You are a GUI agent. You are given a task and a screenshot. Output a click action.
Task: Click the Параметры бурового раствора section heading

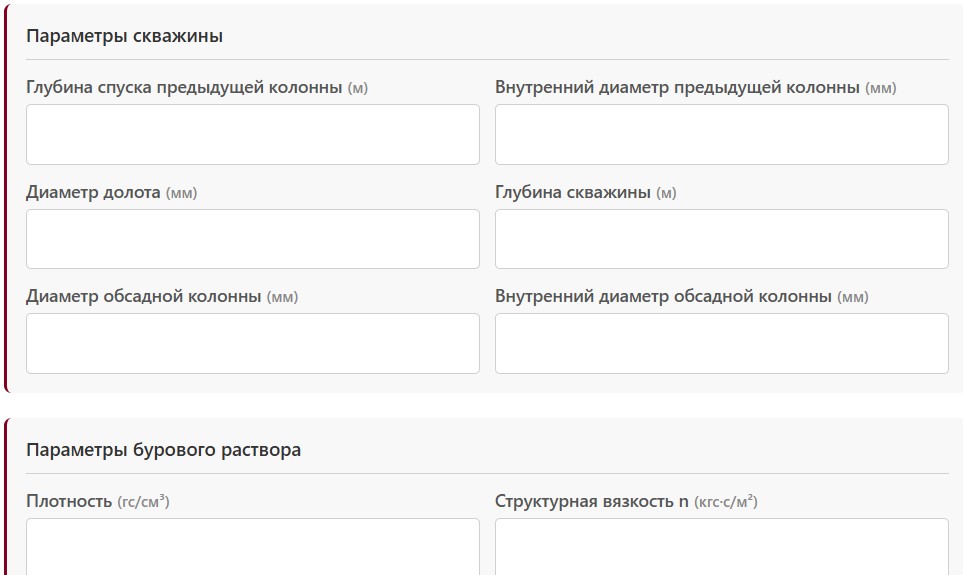coord(163,450)
